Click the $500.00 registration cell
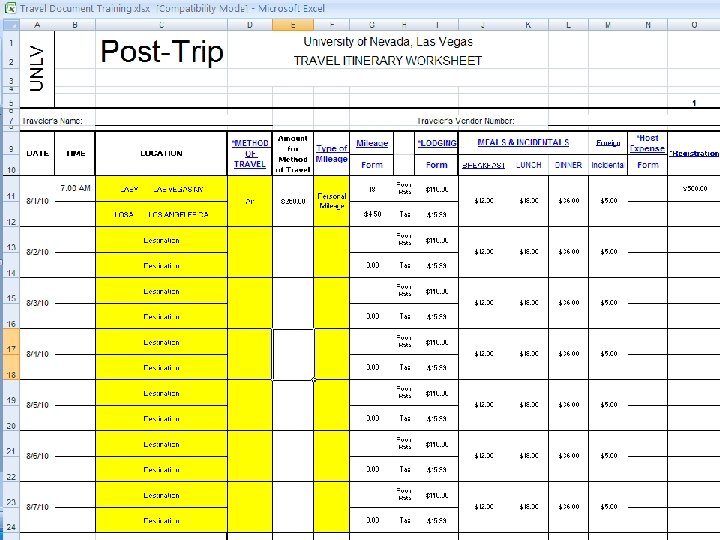Screen dimensions: 720x540 tap(694, 188)
